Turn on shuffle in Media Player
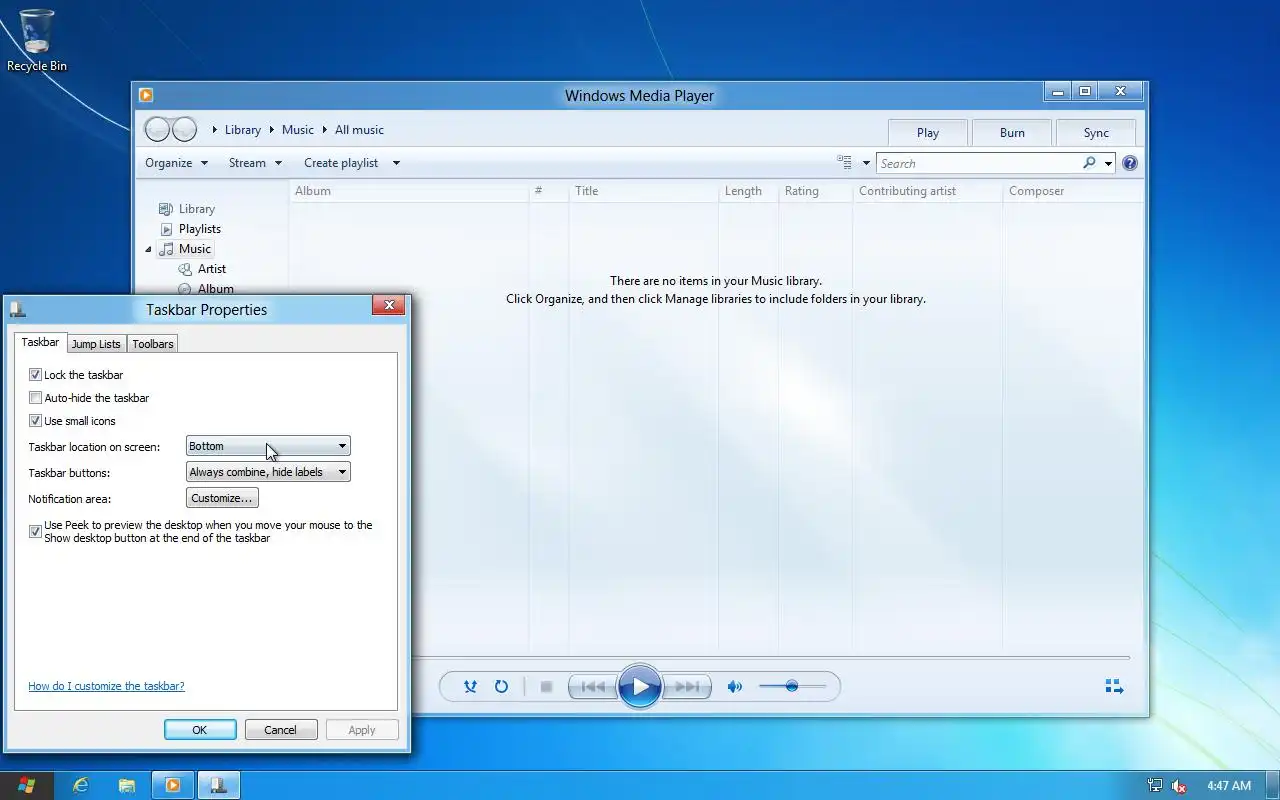This screenshot has height=800, width=1280. tap(470, 687)
